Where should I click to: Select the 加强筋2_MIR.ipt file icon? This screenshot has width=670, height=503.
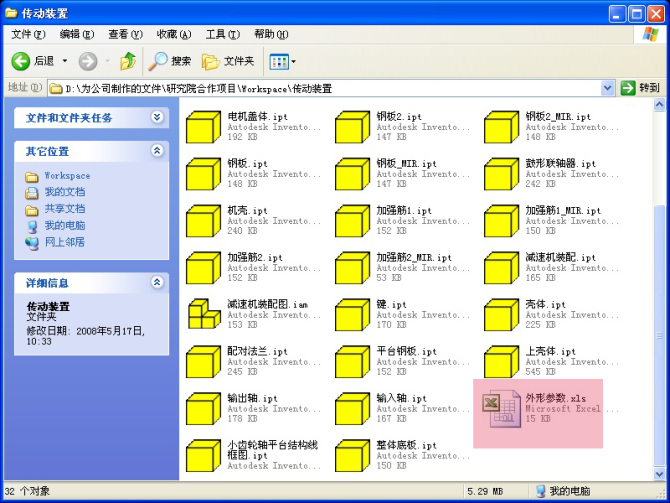[x=352, y=268]
